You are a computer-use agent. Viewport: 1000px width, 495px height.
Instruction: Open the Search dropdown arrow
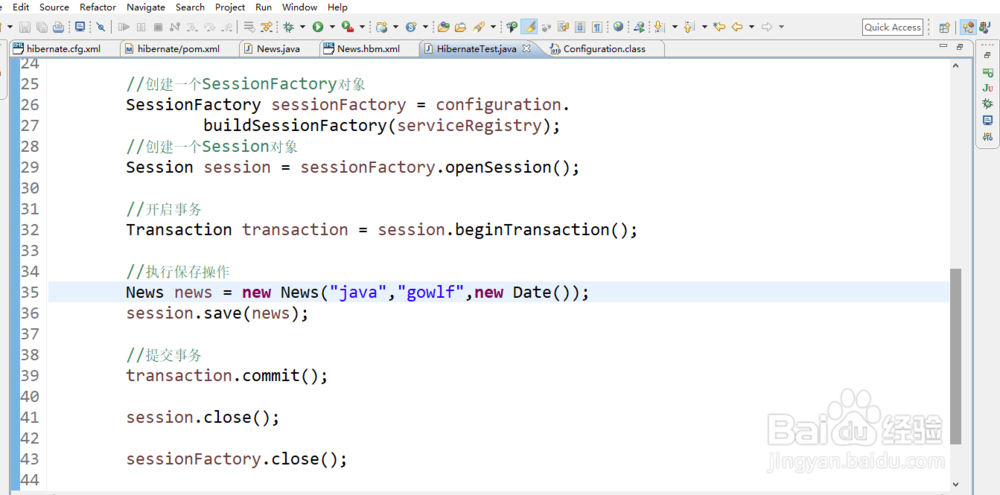pyautogui.click(x=493, y=27)
